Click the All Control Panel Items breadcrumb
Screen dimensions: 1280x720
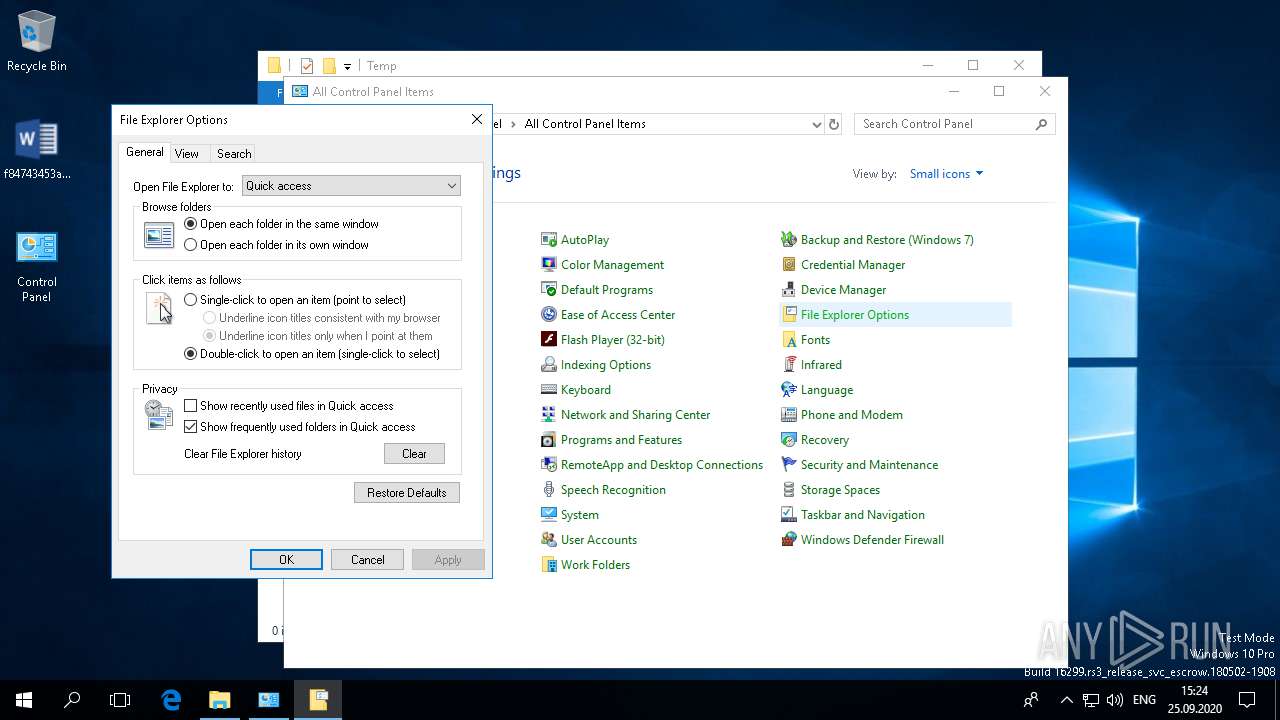tap(585, 124)
